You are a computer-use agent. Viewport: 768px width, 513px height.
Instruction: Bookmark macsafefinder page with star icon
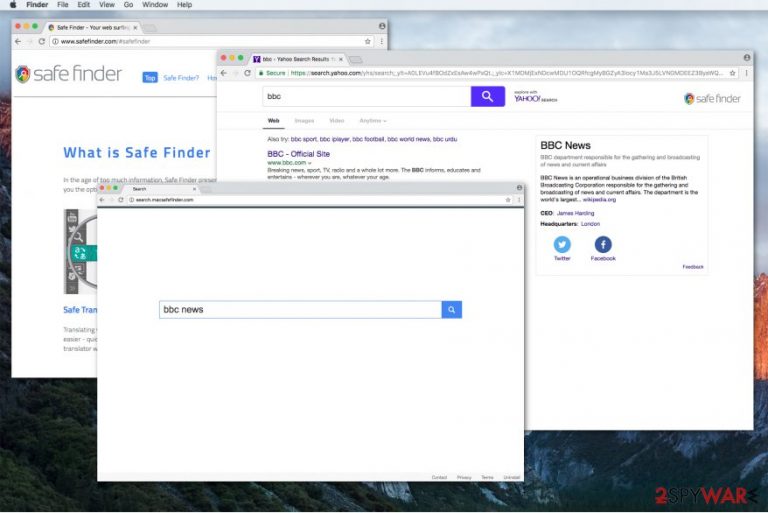point(508,200)
